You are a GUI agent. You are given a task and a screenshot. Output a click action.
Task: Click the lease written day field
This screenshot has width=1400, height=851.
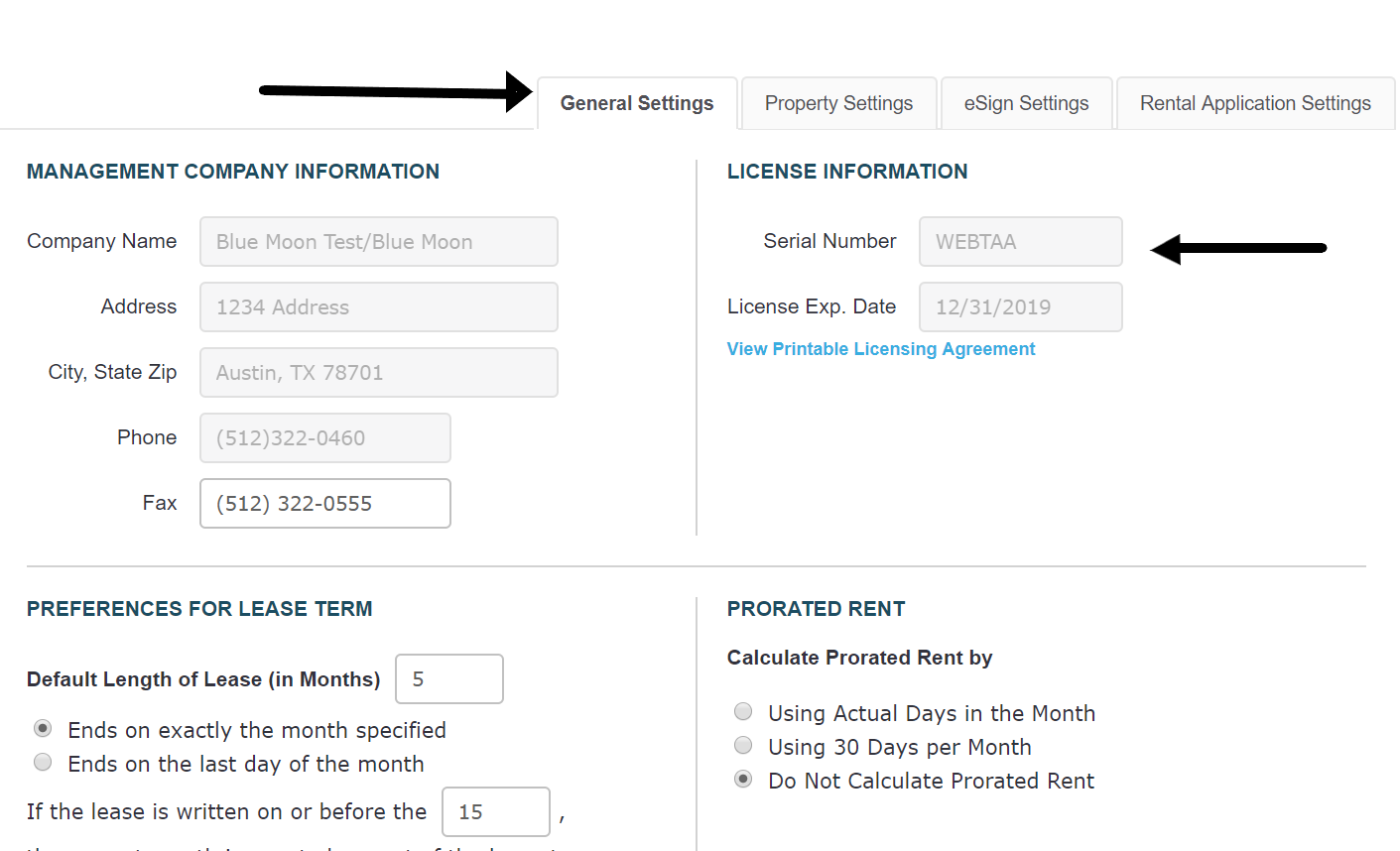pos(495,812)
